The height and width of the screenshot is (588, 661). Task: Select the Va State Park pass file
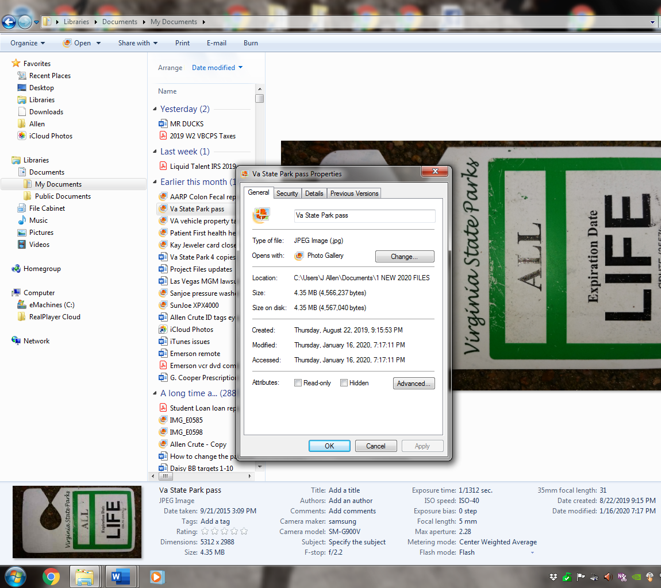[x=196, y=209]
